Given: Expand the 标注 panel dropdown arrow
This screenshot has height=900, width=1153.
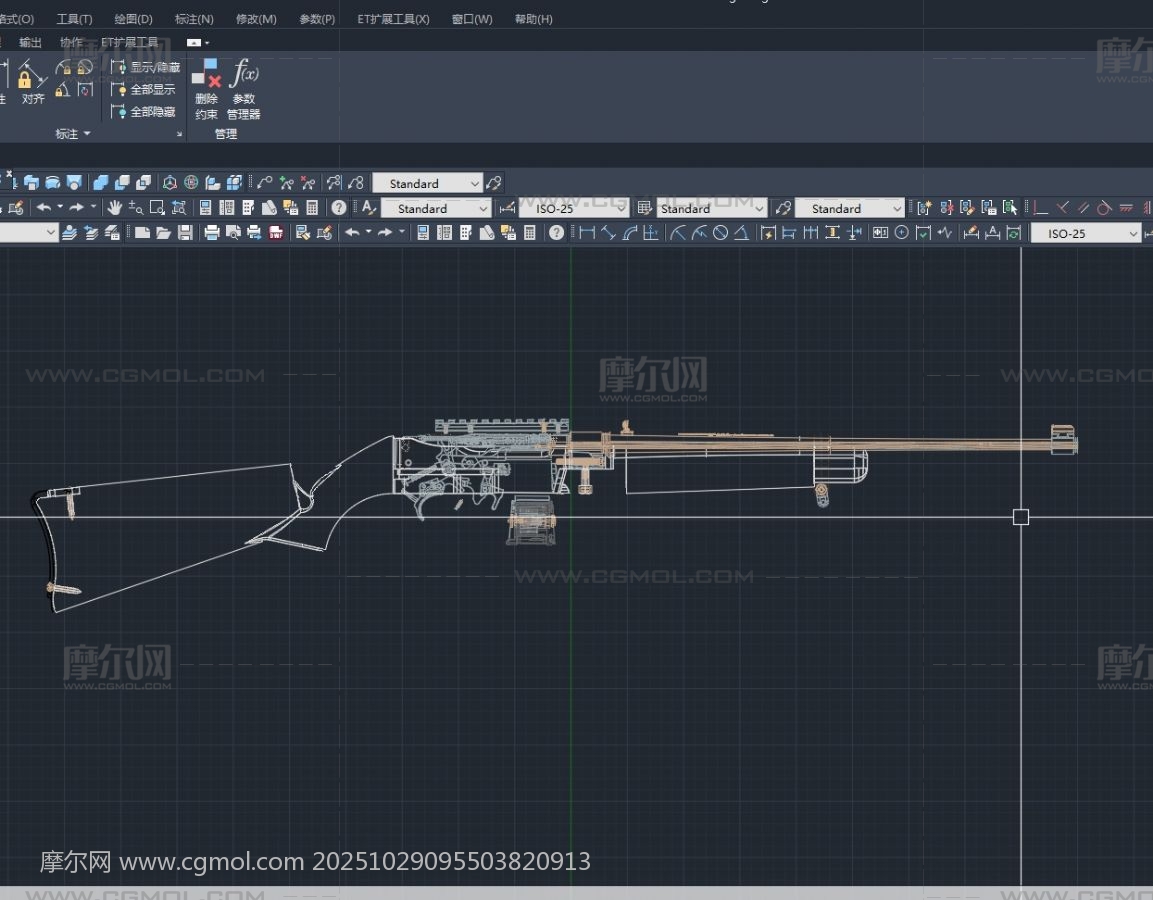Looking at the screenshot, I should click(86, 134).
